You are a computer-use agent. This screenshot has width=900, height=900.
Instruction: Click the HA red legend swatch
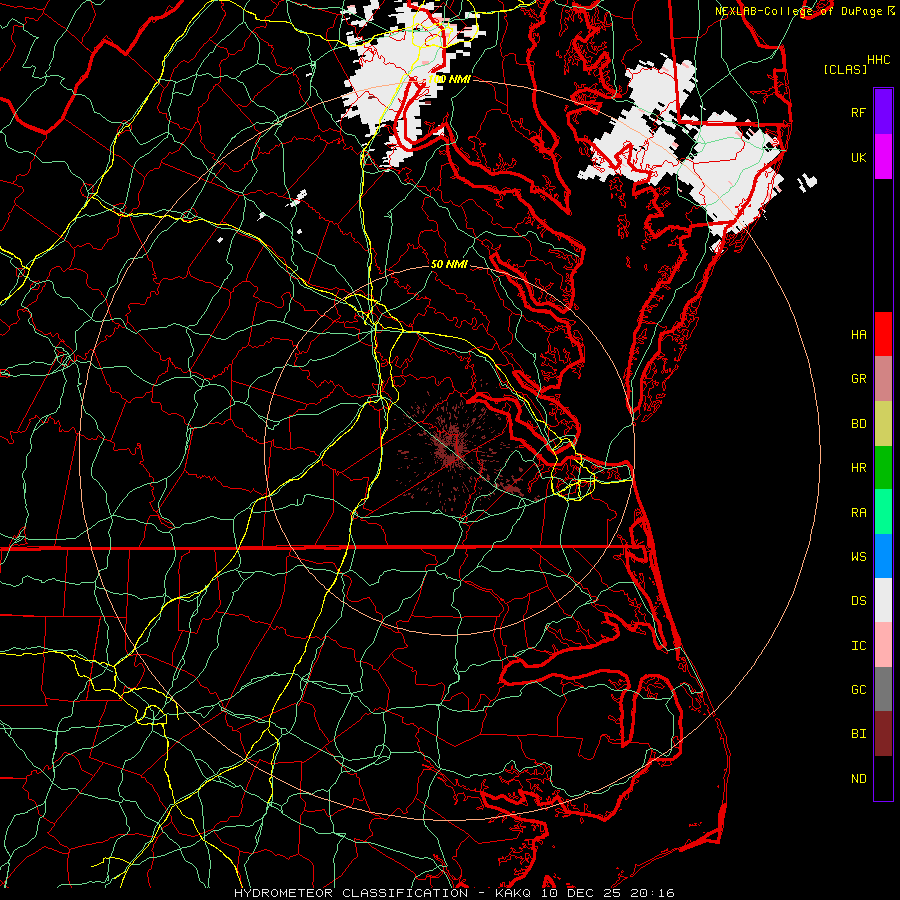point(883,334)
